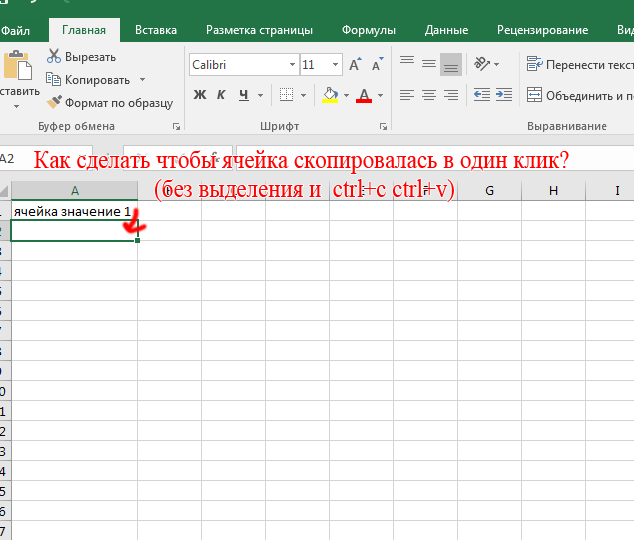Toggle bottom vertical alignment
Image resolution: width=634 pixels, height=540 pixels.
click(450, 65)
